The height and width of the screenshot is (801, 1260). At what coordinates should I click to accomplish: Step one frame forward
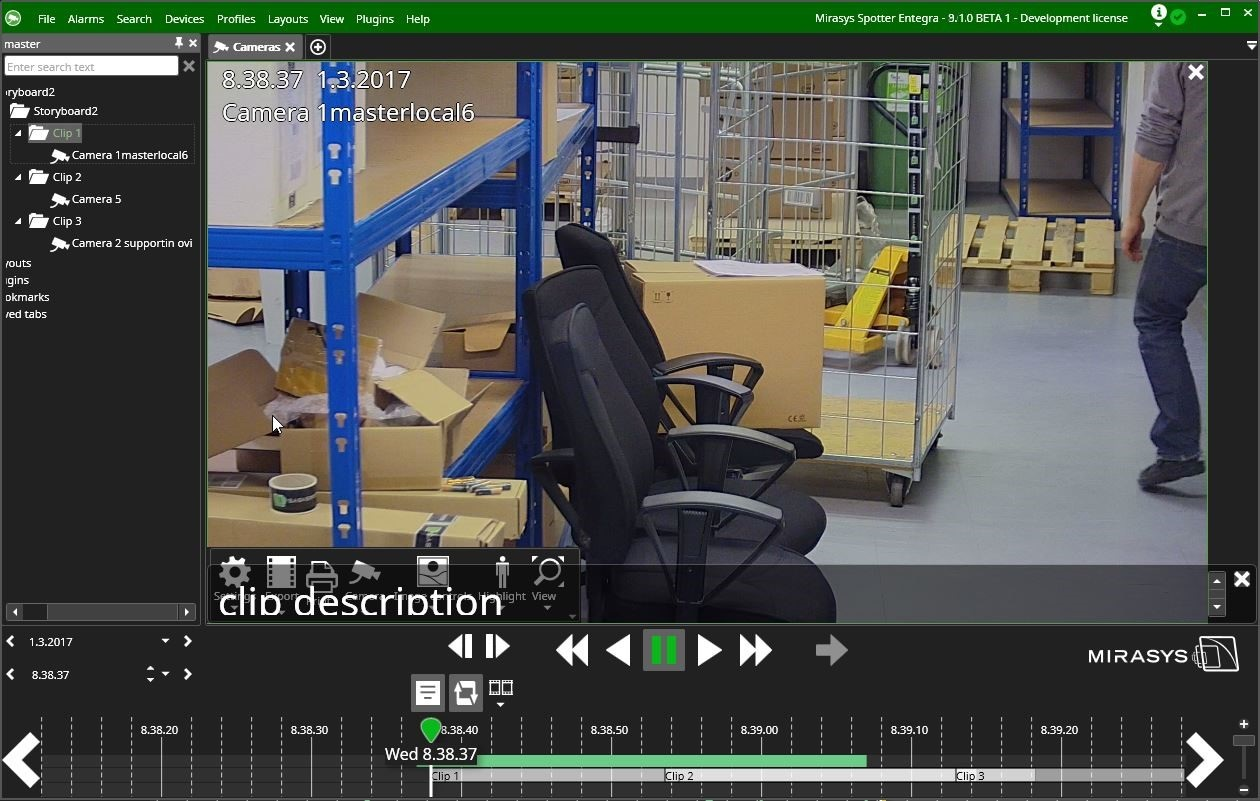[497, 646]
